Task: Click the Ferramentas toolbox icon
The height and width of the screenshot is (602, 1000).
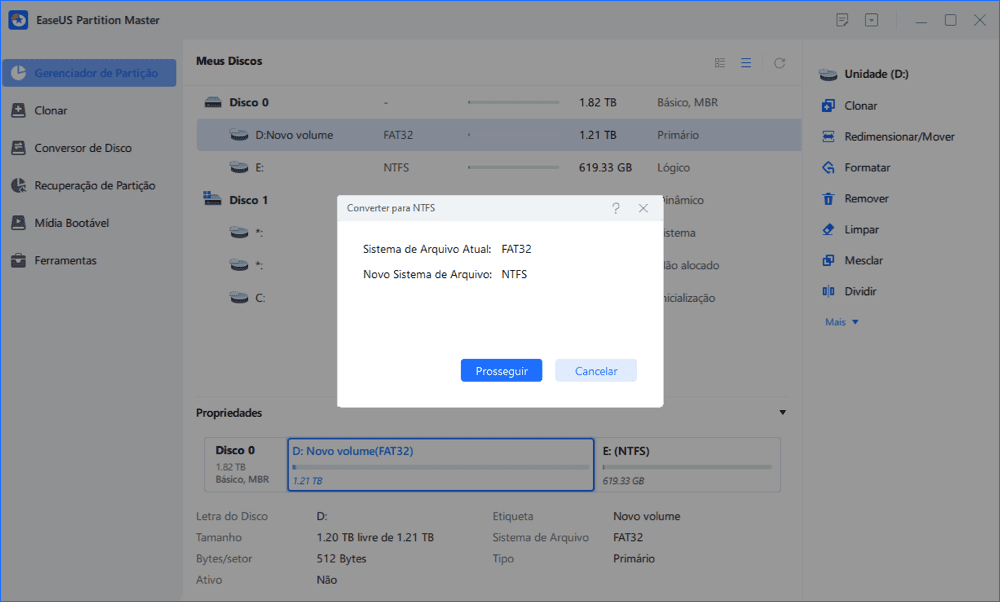Action: 18,260
